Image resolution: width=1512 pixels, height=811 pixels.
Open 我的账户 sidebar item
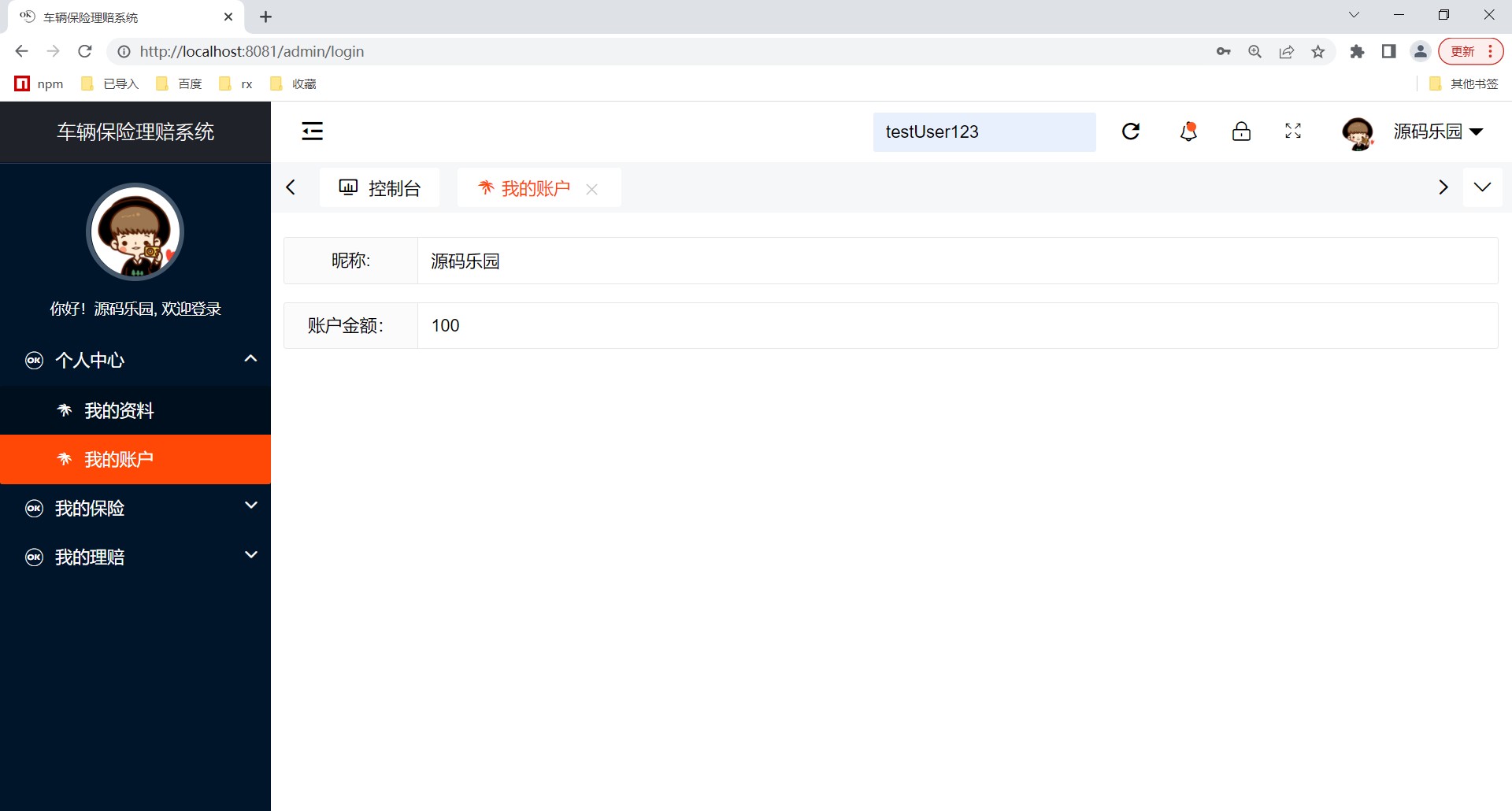click(135, 459)
